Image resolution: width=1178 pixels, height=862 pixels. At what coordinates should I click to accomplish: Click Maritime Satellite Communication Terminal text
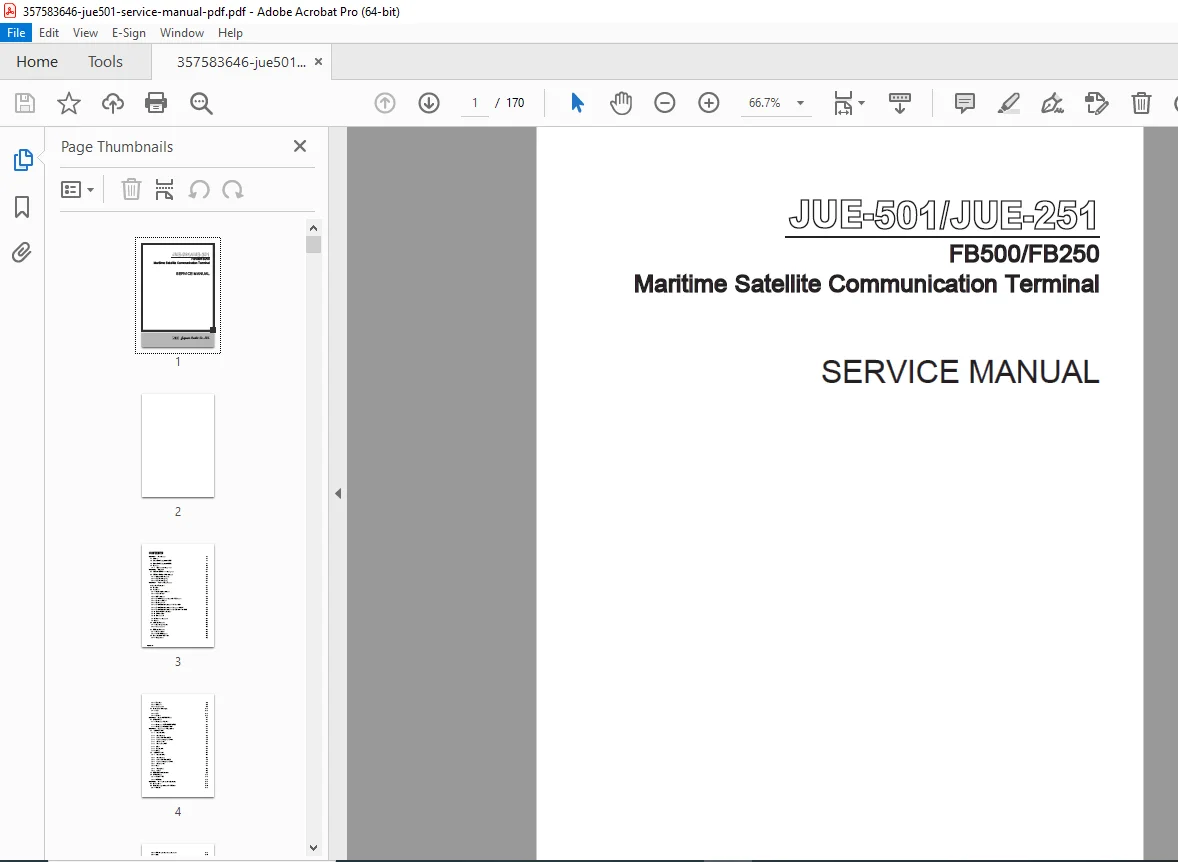pos(866,284)
